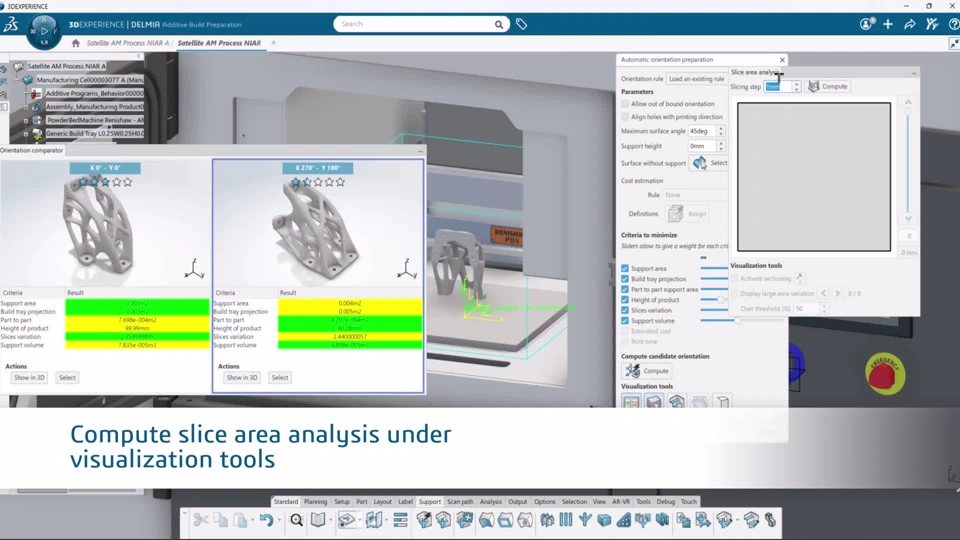
Task: Click the activate sectioning arrow icon
Action: click(800, 278)
